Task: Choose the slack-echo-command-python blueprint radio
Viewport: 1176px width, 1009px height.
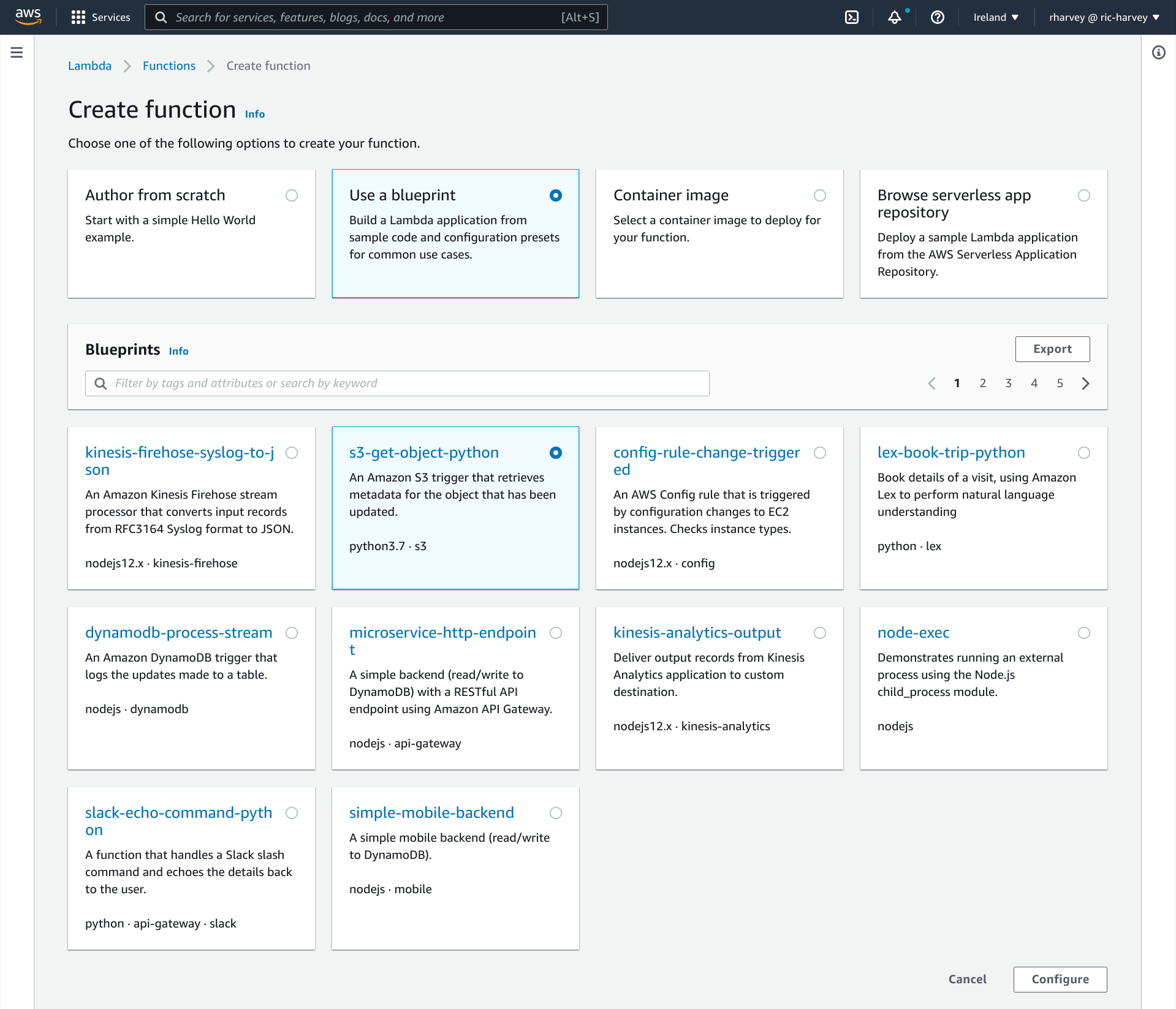Action: point(292,813)
